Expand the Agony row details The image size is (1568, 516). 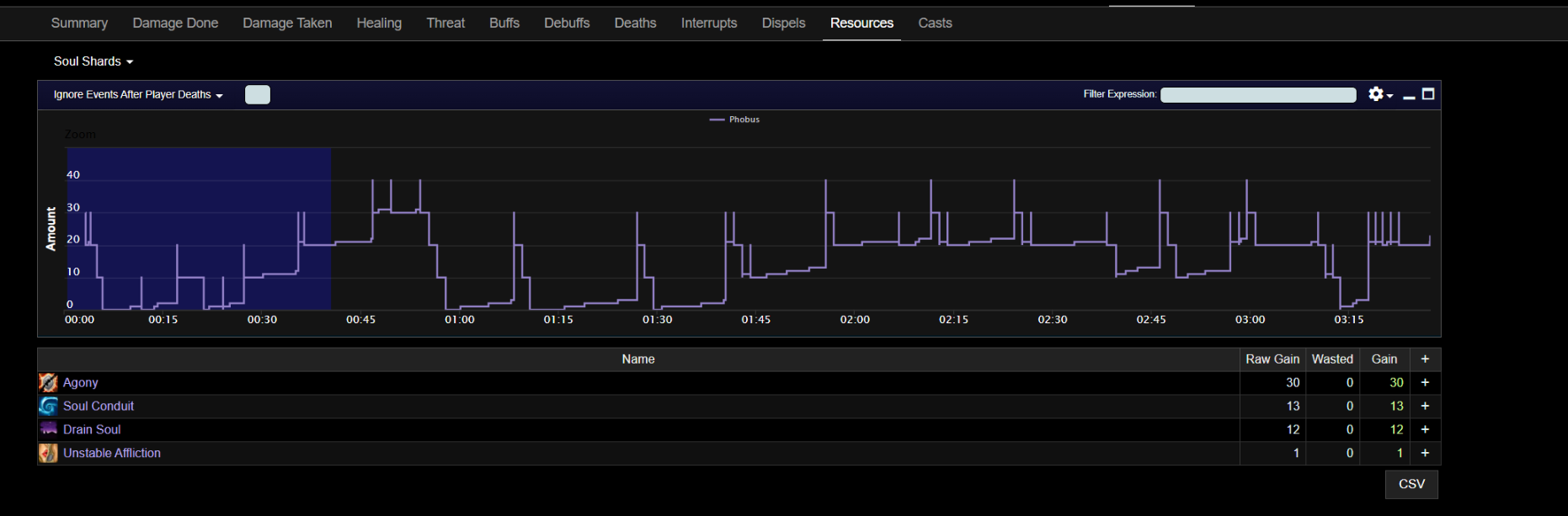pos(1425,383)
